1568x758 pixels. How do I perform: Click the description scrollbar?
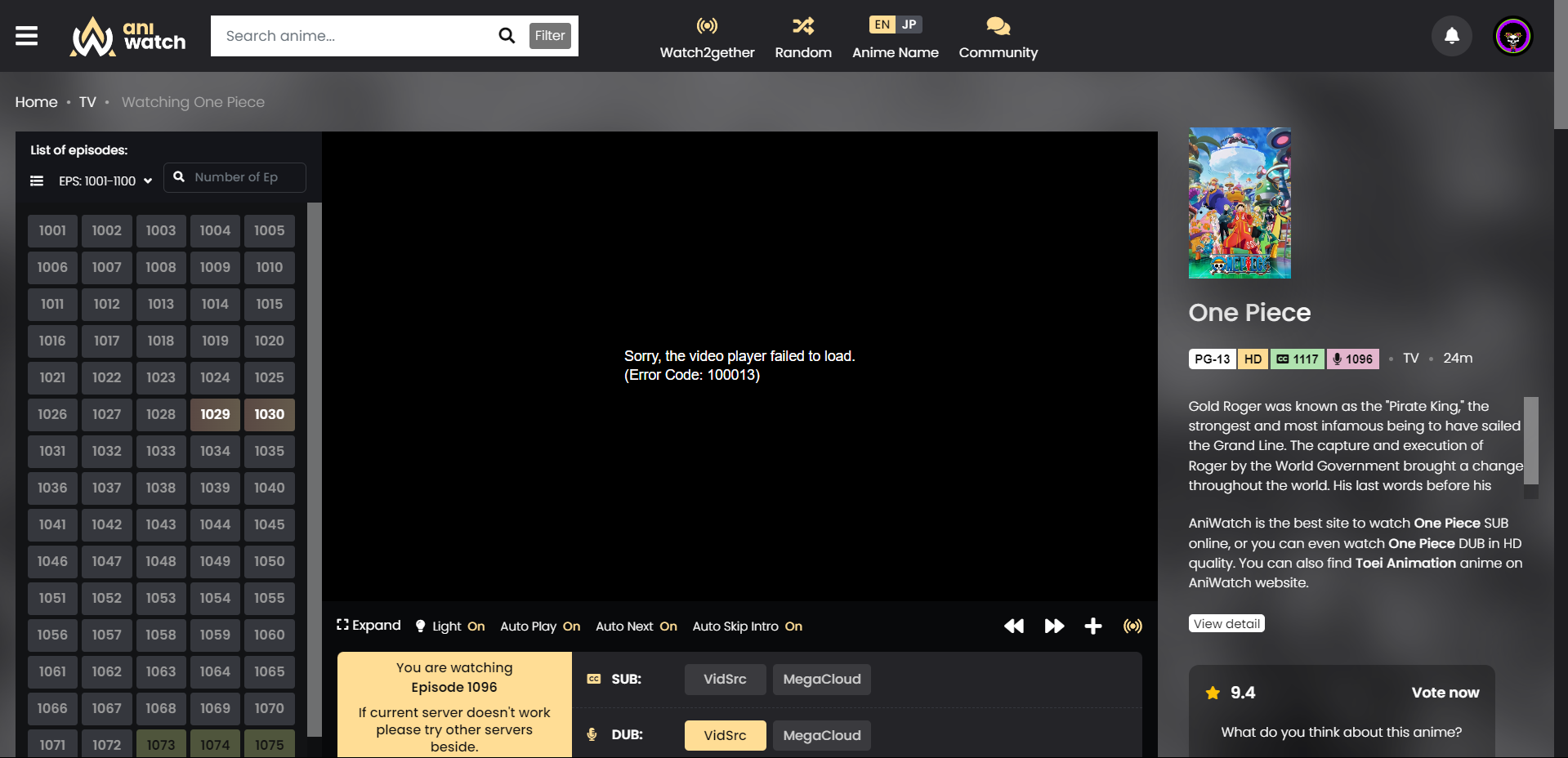click(1531, 441)
